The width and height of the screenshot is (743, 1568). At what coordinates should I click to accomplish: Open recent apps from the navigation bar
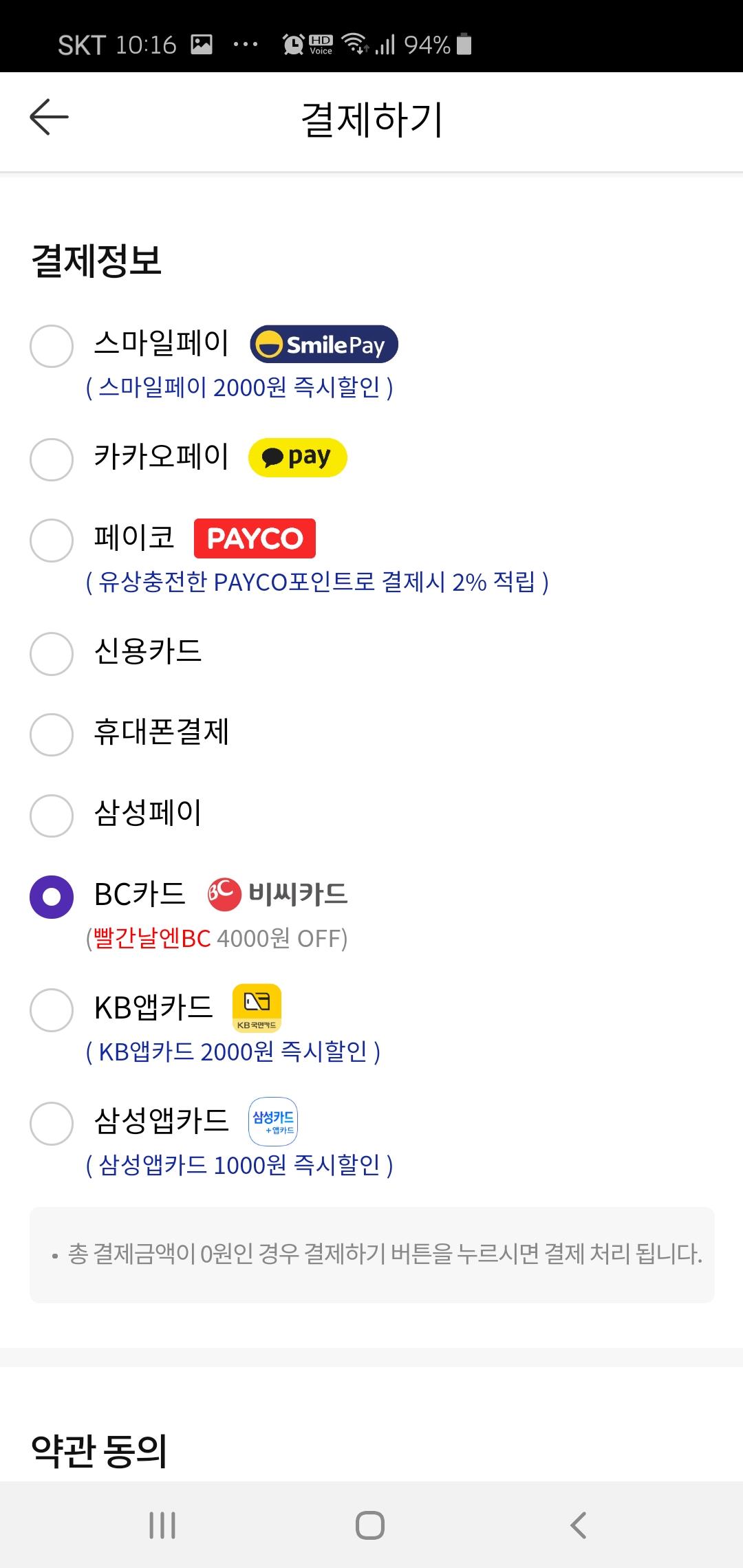pos(162,1525)
